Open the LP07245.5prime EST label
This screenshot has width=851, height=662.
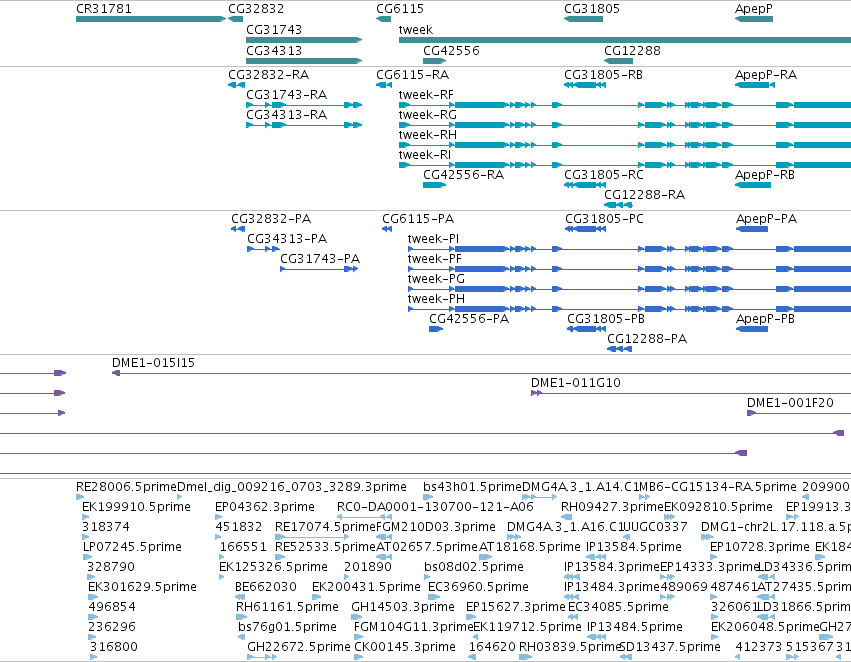pyautogui.click(x=132, y=547)
